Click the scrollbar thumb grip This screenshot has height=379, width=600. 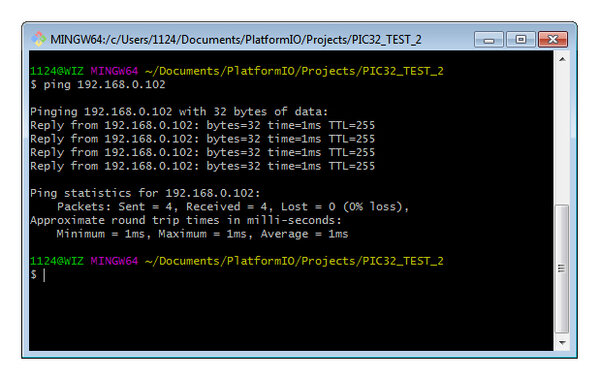coord(562,269)
